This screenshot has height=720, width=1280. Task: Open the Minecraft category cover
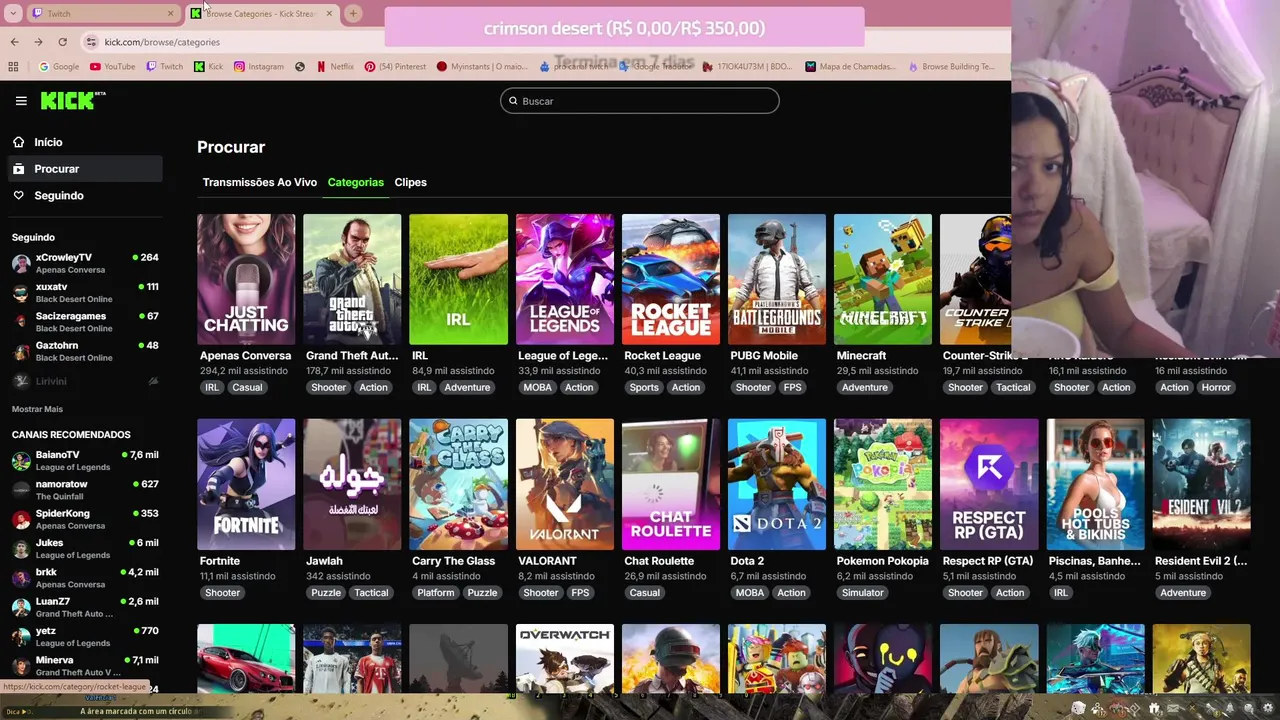click(x=883, y=279)
